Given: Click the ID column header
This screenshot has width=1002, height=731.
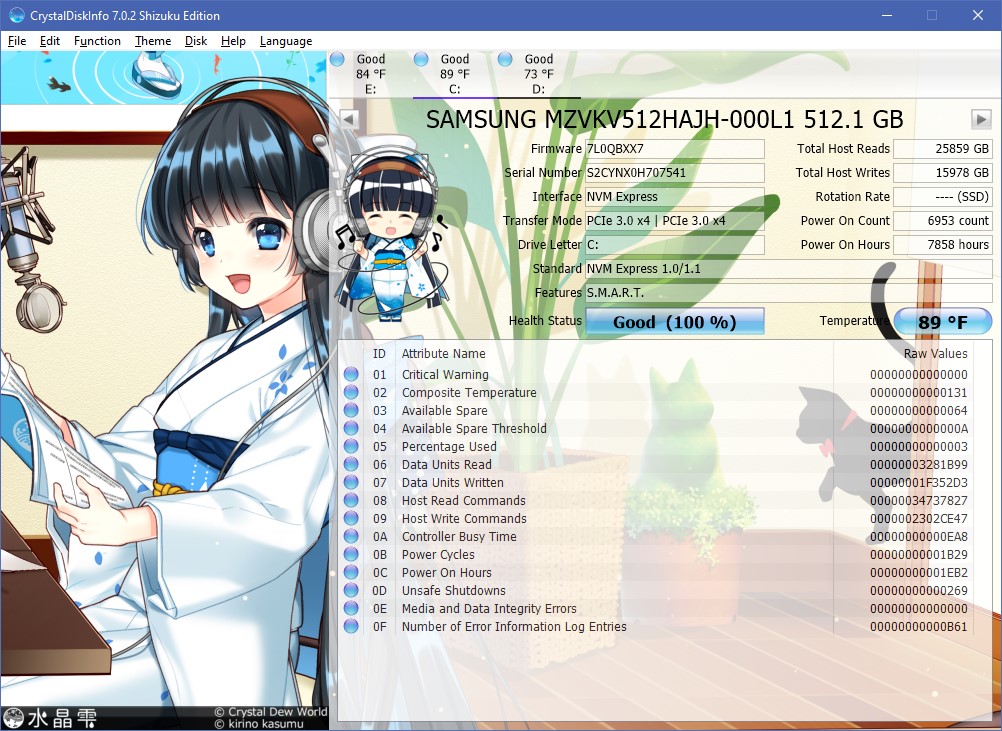Looking at the screenshot, I should [x=380, y=353].
